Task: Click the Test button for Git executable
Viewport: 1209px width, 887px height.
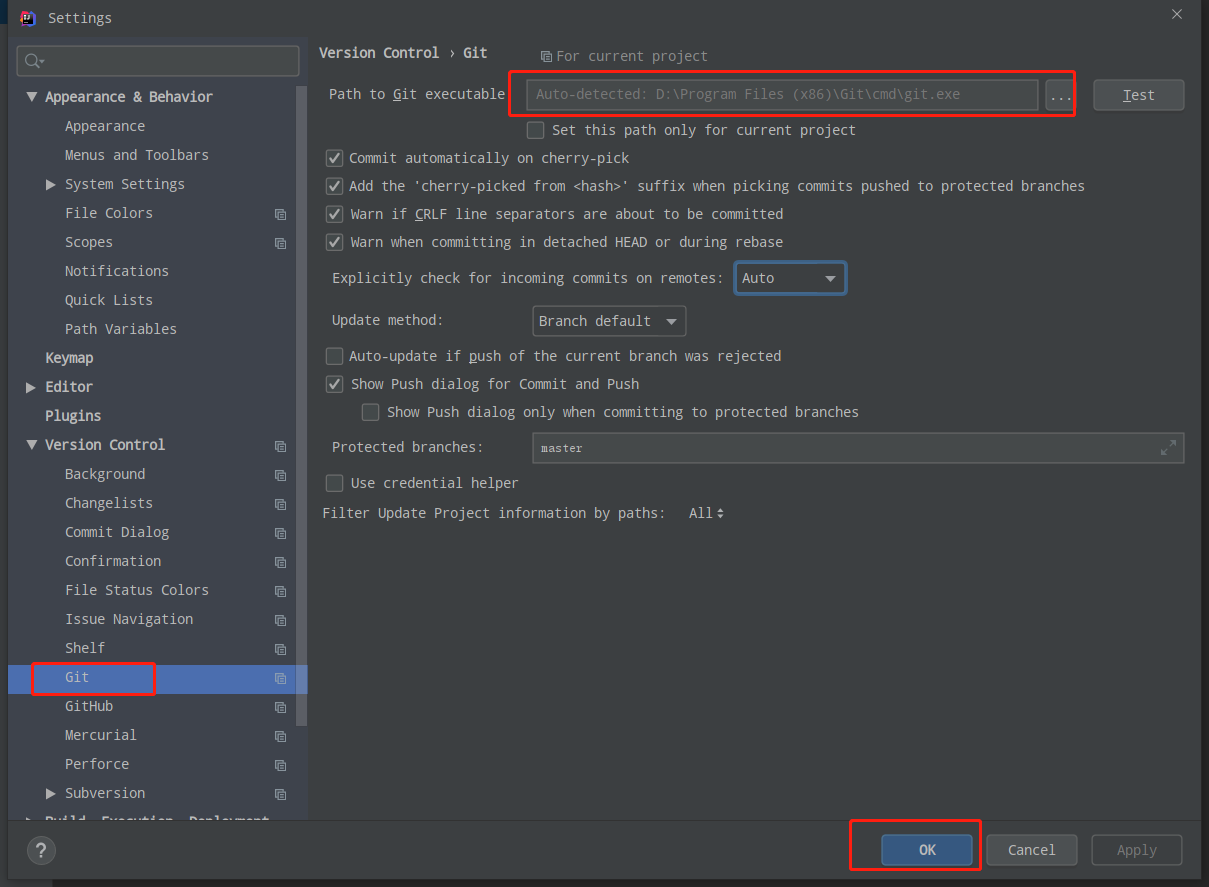Action: (x=1139, y=95)
